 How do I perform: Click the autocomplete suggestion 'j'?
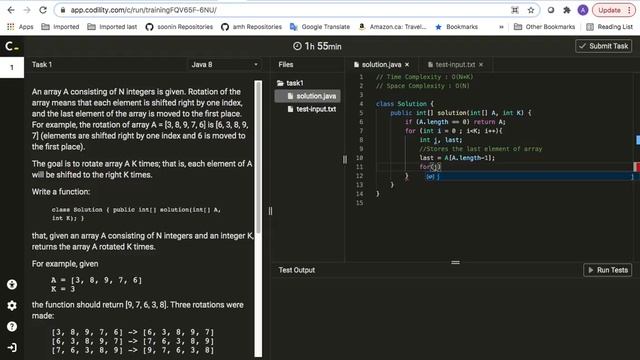click(529, 176)
